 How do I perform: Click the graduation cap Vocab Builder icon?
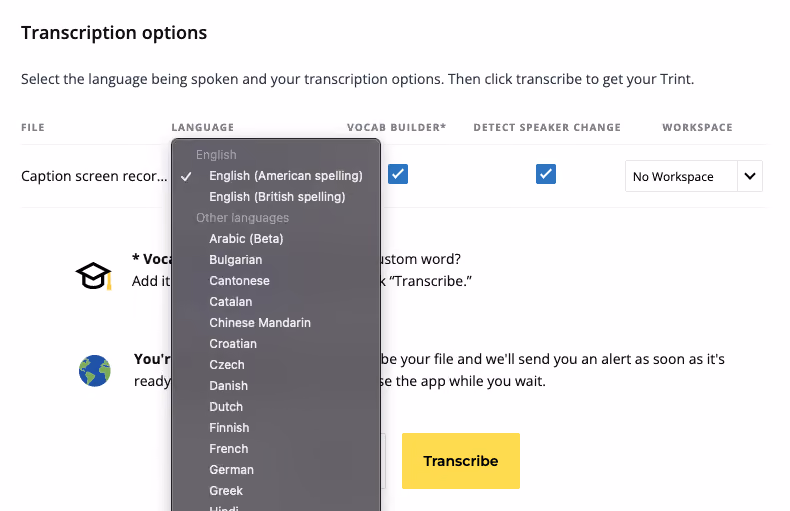pyautogui.click(x=94, y=276)
